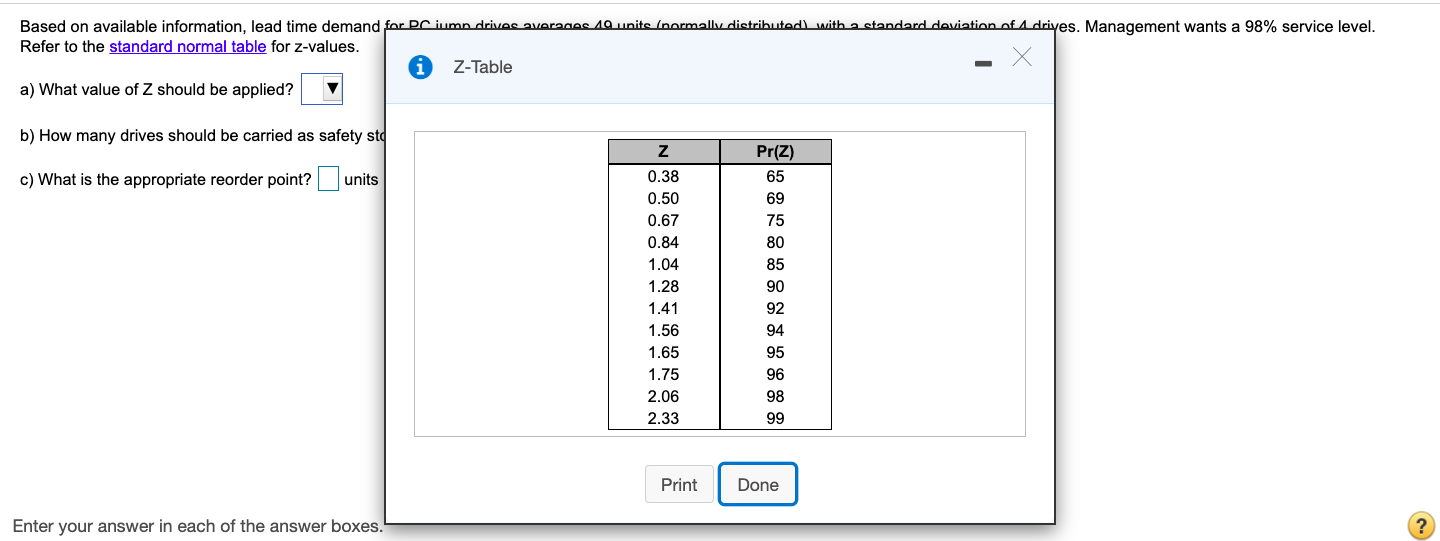
Task: Minimize the Z-Table dialog
Action: pos(983,66)
